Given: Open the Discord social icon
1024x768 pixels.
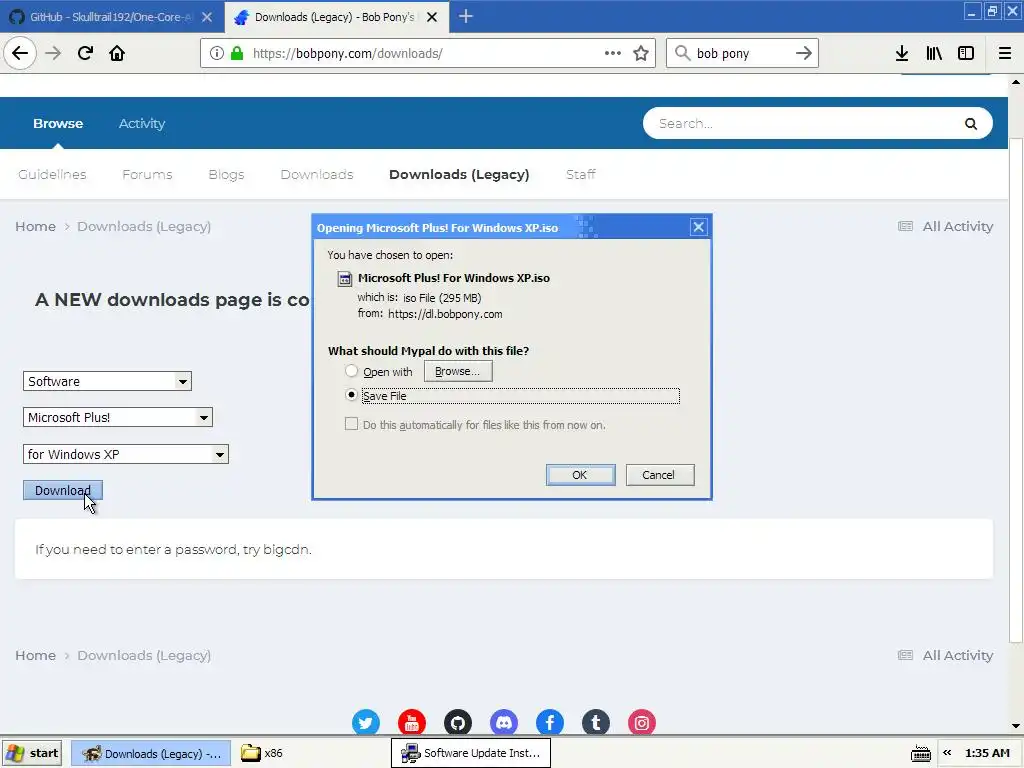Looking at the screenshot, I should tap(504, 723).
